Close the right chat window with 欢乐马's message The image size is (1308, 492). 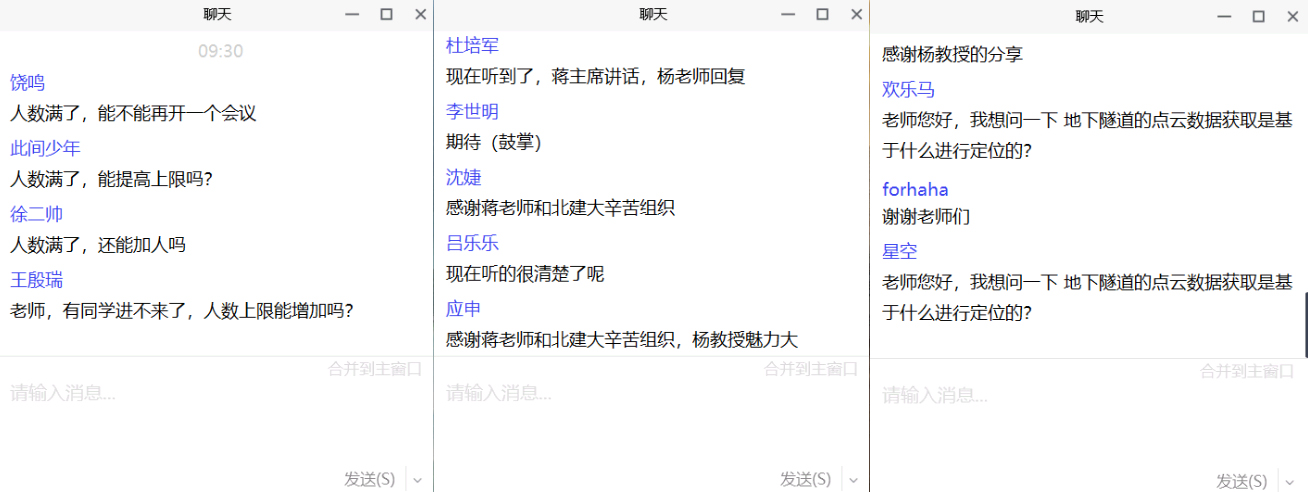(1293, 16)
